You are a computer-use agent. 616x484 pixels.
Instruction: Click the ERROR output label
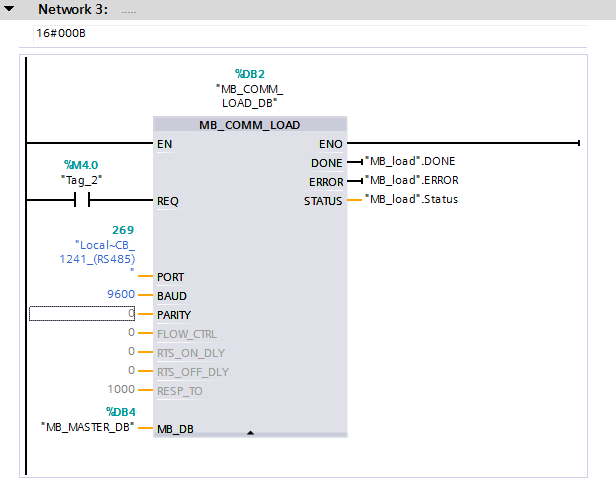326,182
